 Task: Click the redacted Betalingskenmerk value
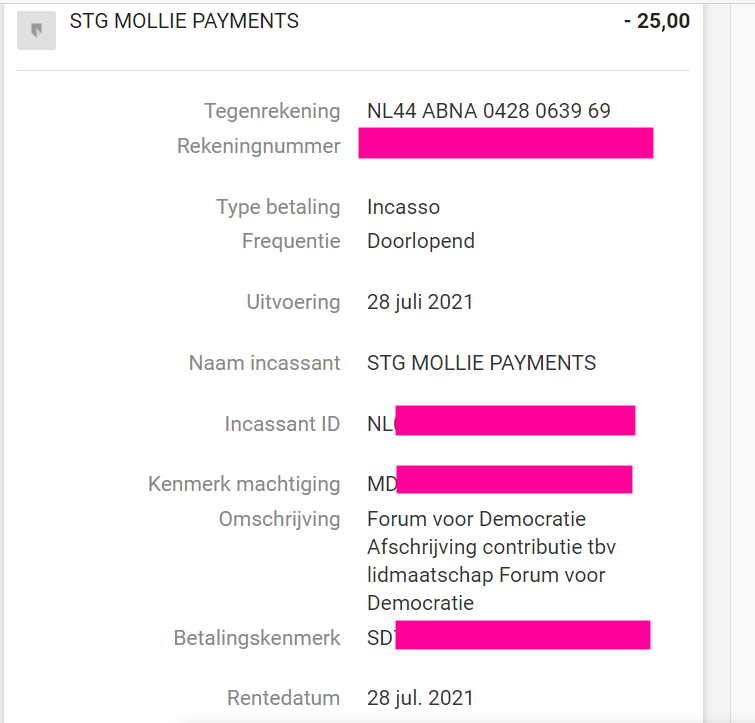point(521,635)
